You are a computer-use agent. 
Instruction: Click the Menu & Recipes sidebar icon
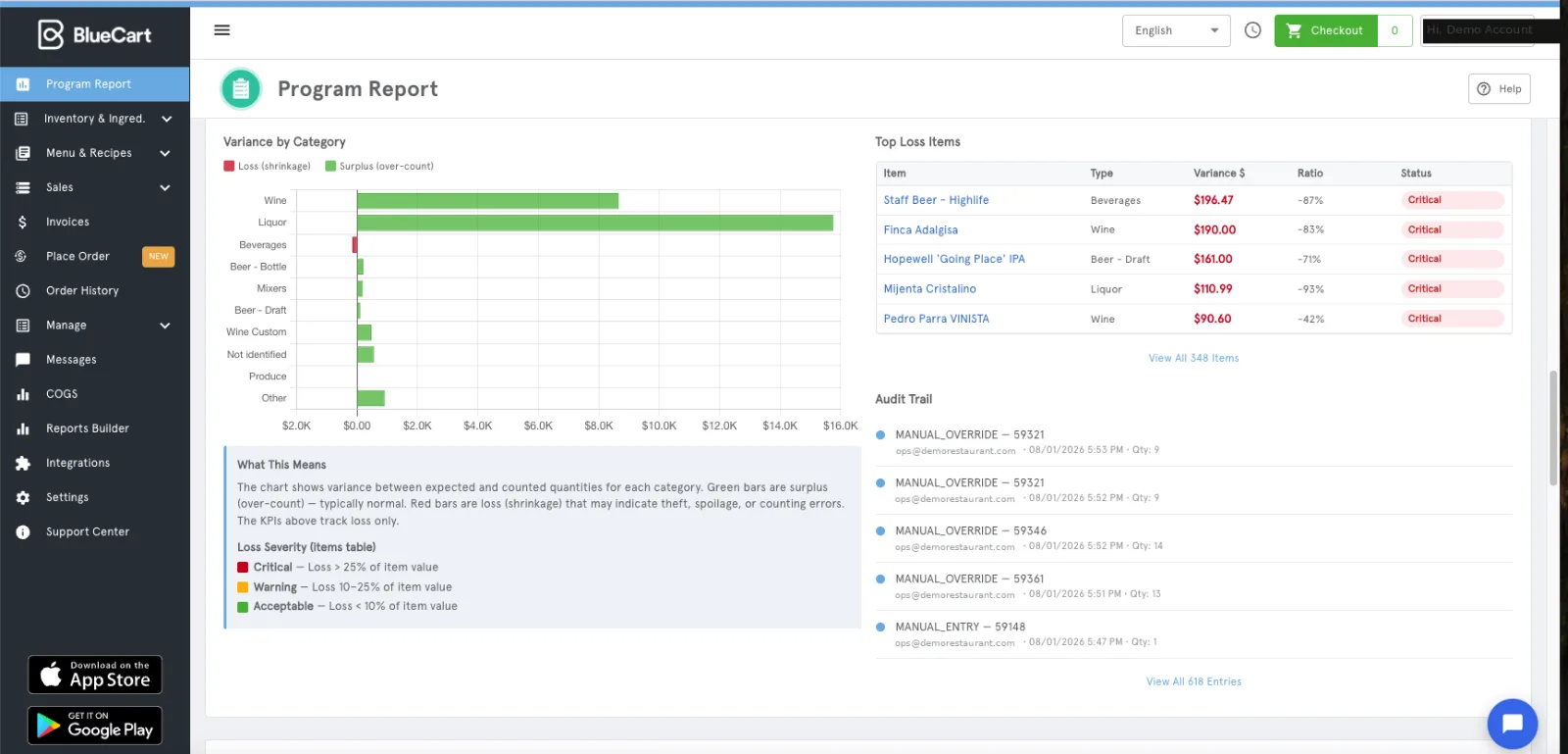click(23, 153)
